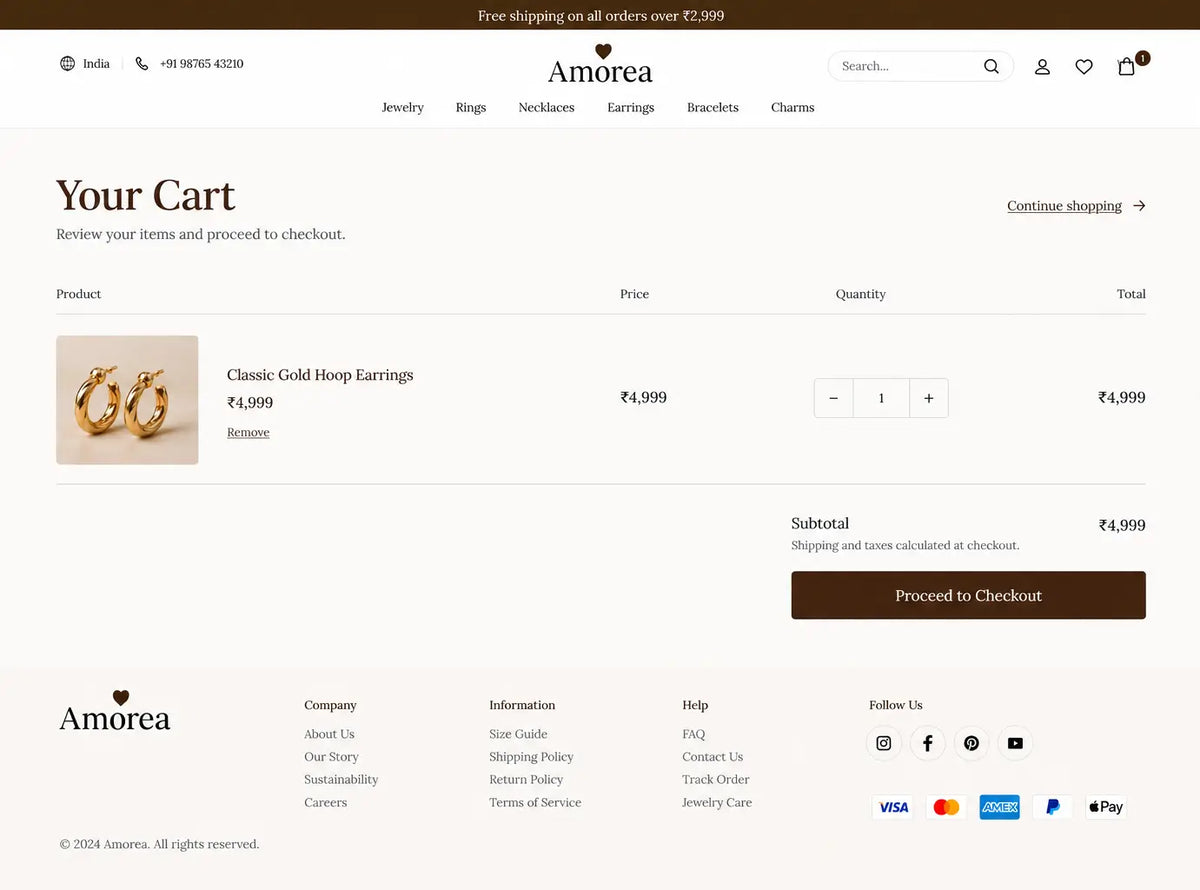
Task: Click the Visa payment badge
Action: [894, 807]
